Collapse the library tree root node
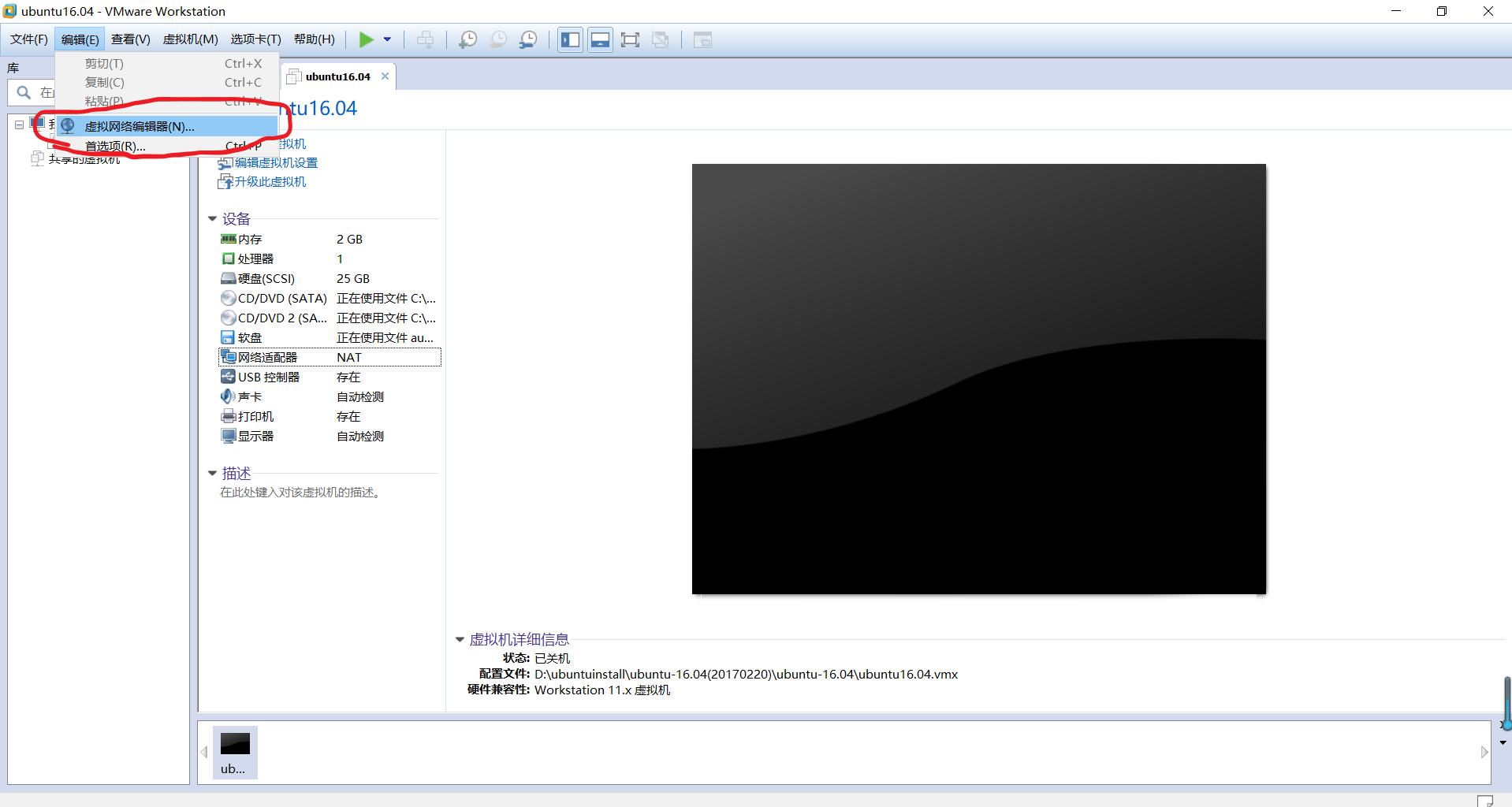Image resolution: width=1512 pixels, height=807 pixels. pyautogui.click(x=20, y=125)
